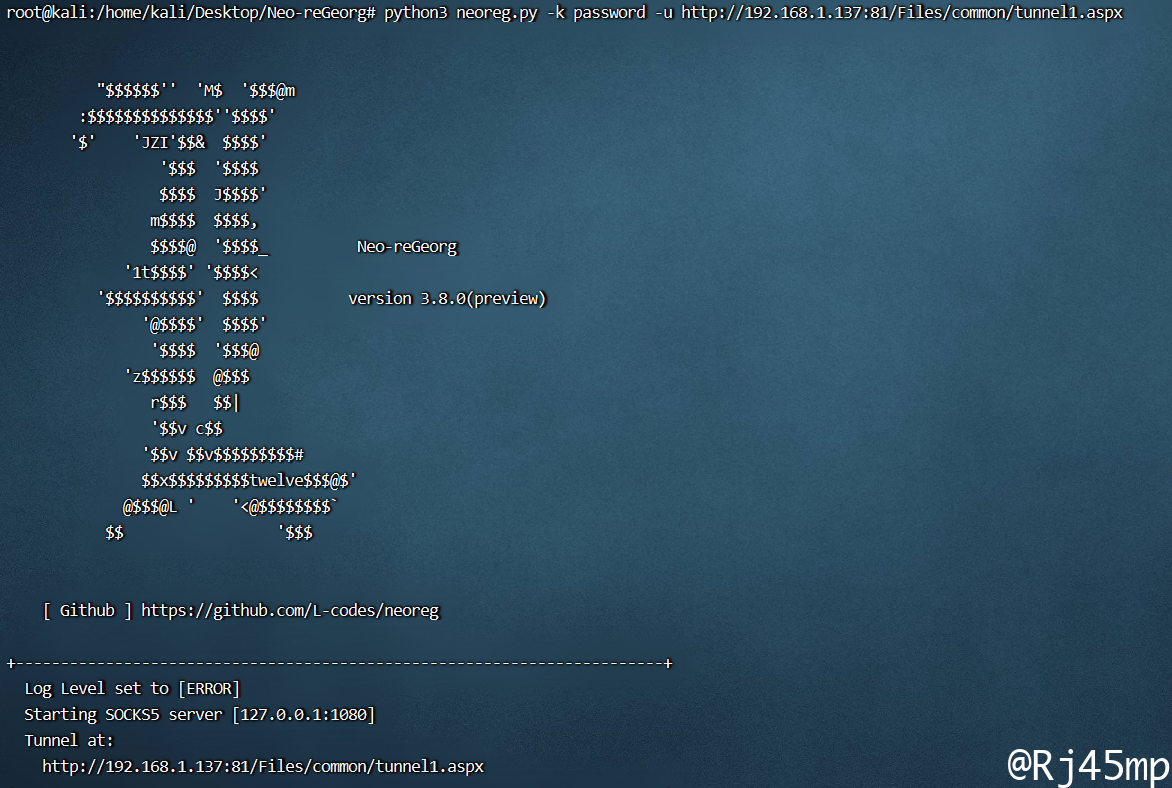This screenshot has width=1172, height=788.
Task: Click the [ Github ] label
Action: [x=87, y=610]
